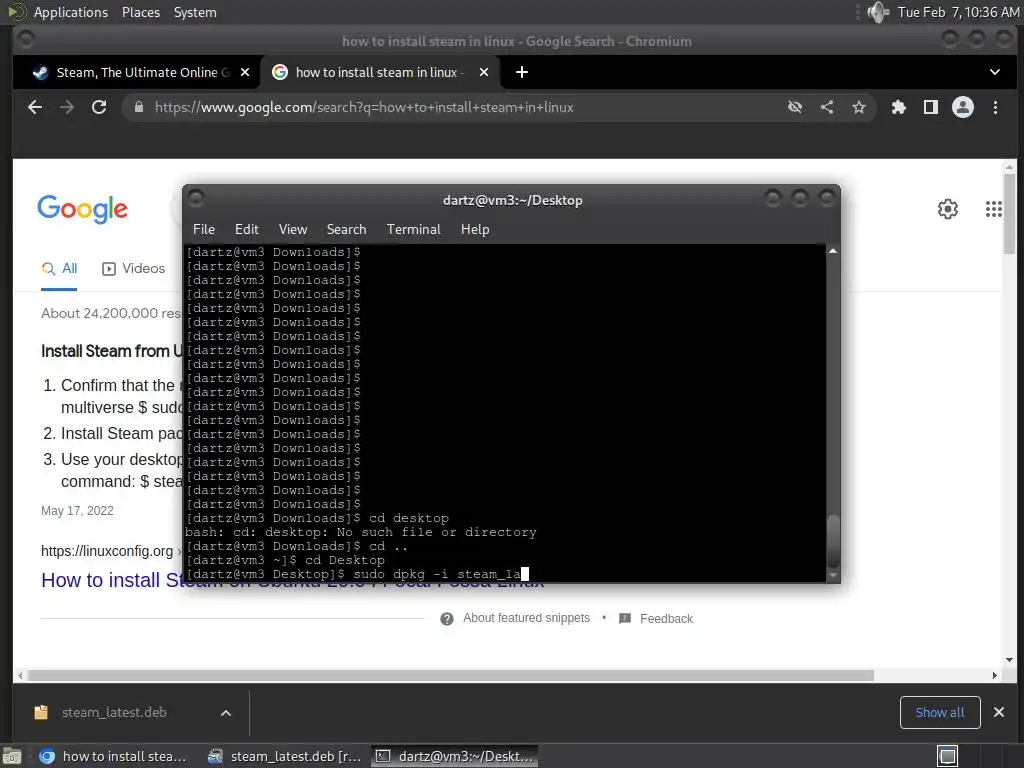The height and width of the screenshot is (768, 1024).
Task: Open the Places menu
Action: [x=140, y=12]
